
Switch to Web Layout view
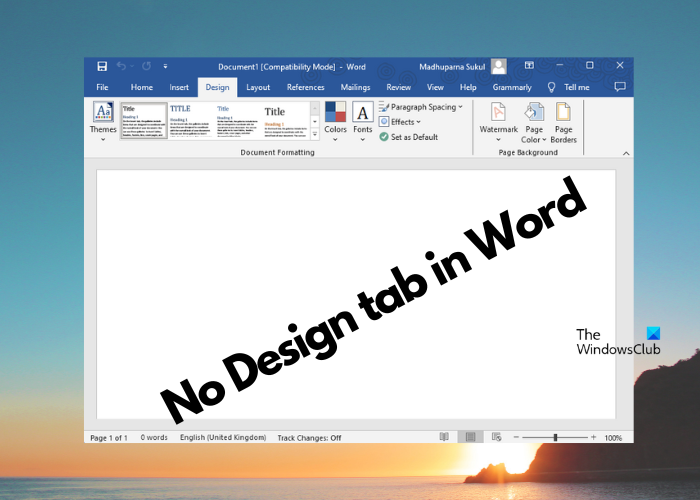click(495, 437)
